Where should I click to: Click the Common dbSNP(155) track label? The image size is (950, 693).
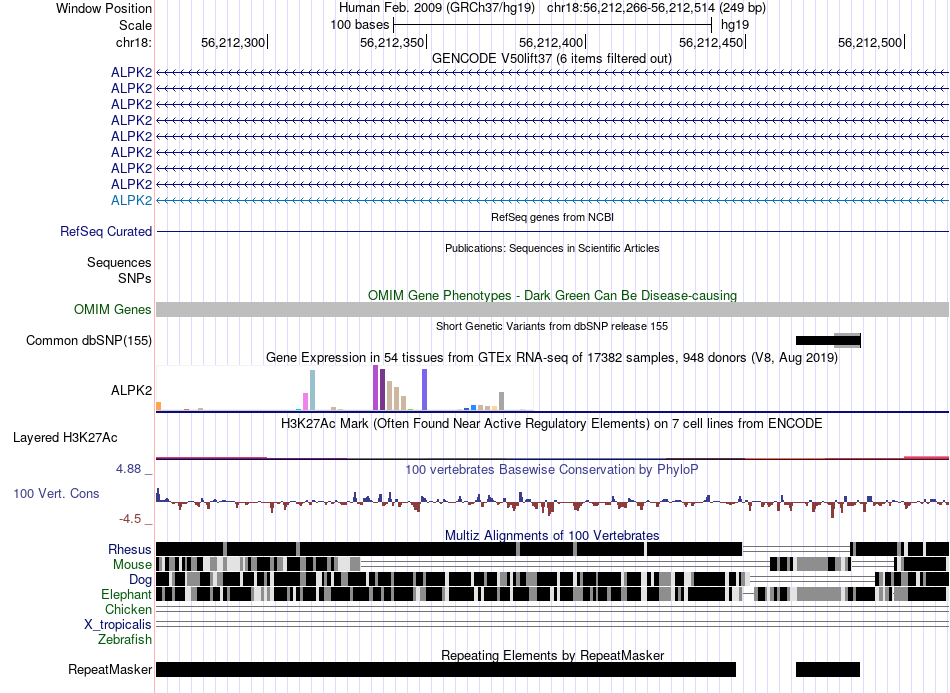click(88, 340)
